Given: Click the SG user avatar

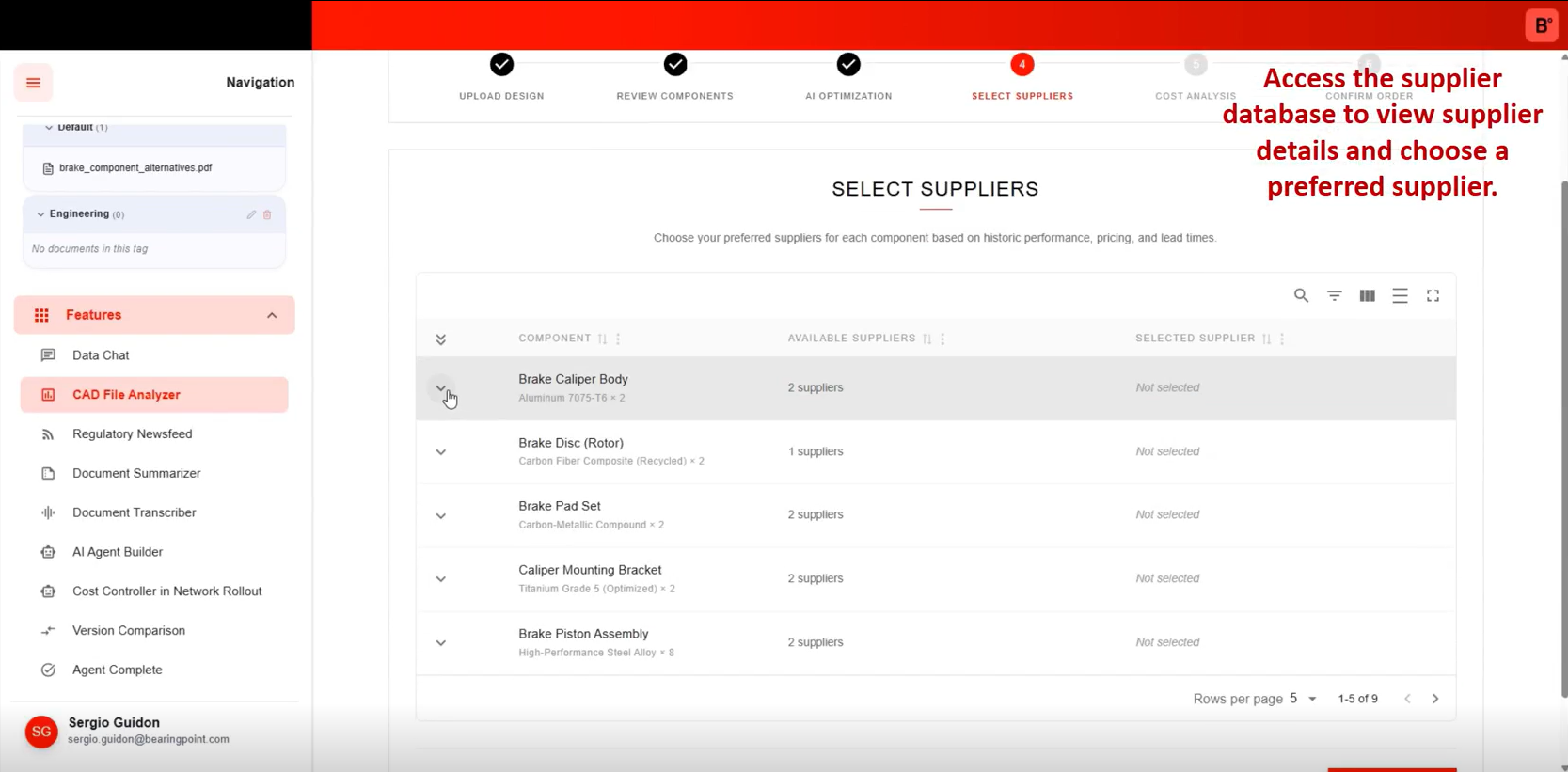Looking at the screenshot, I should tap(41, 732).
